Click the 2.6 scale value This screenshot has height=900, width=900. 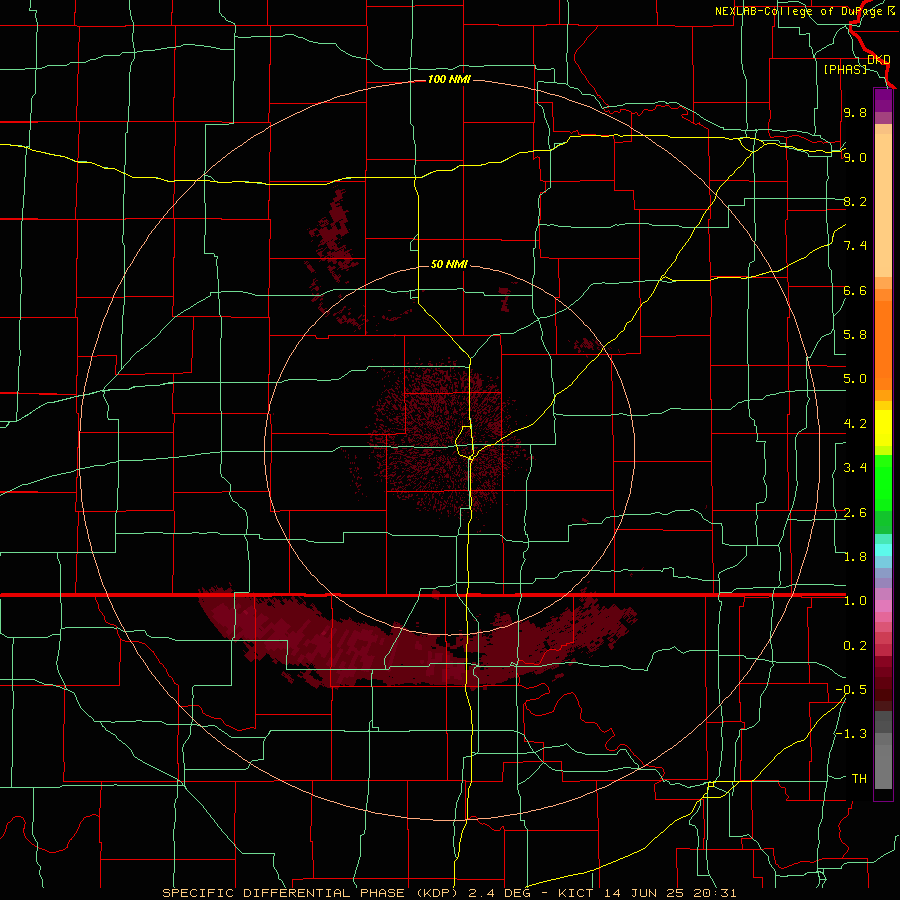(855, 513)
